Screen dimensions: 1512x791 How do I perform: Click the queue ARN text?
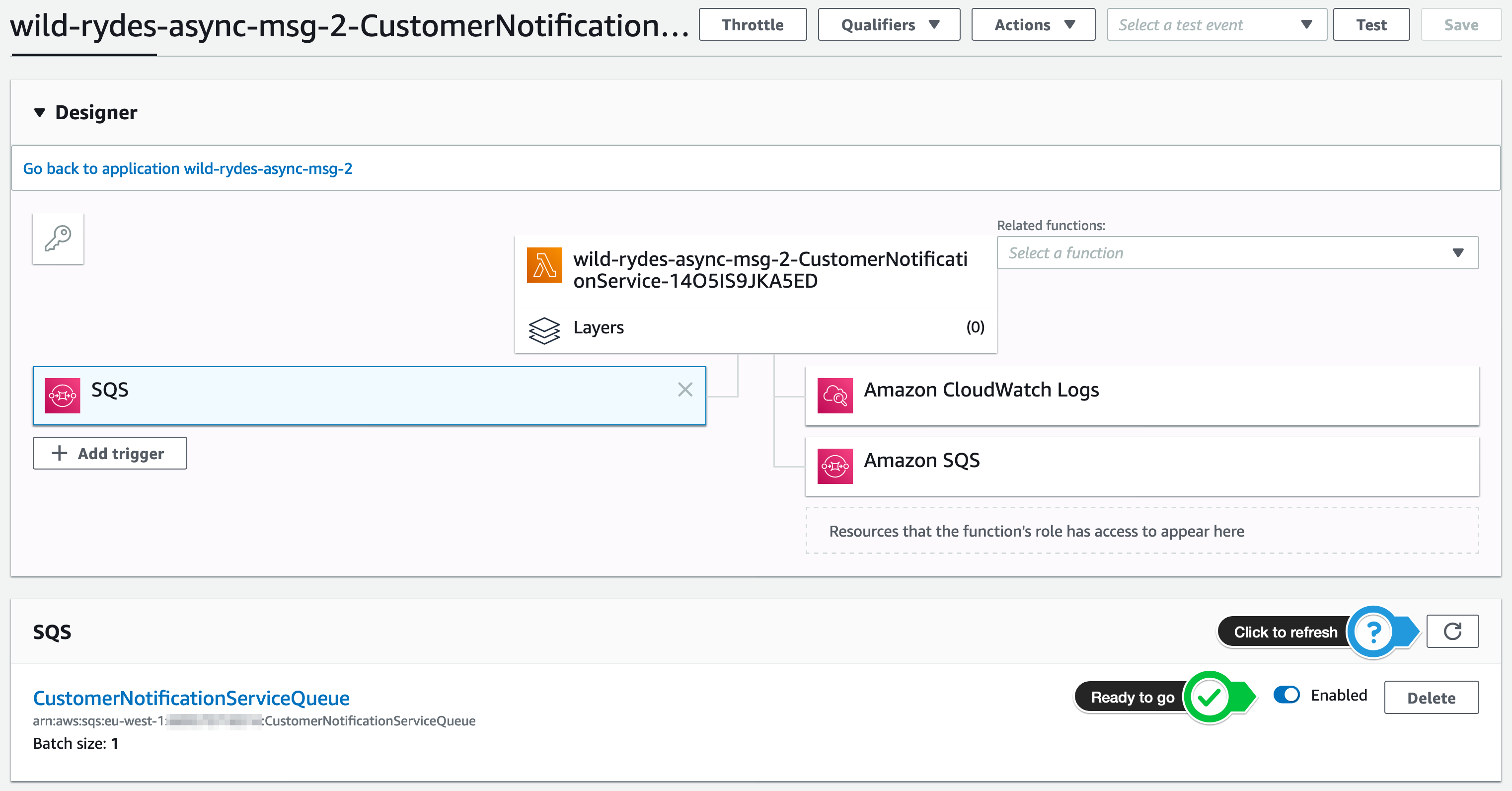pos(254,720)
